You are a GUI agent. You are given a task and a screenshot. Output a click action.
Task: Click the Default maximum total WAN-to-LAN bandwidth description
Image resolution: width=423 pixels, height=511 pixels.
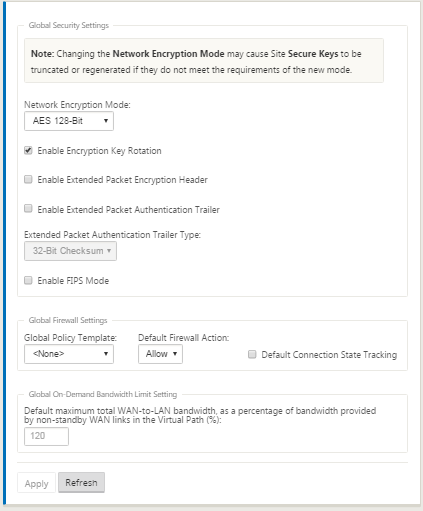[x=200, y=415]
